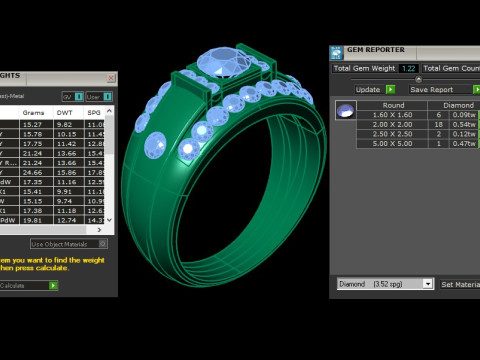Click the weights table scroll right arrow
The image size is (480, 360).
click(99, 230)
